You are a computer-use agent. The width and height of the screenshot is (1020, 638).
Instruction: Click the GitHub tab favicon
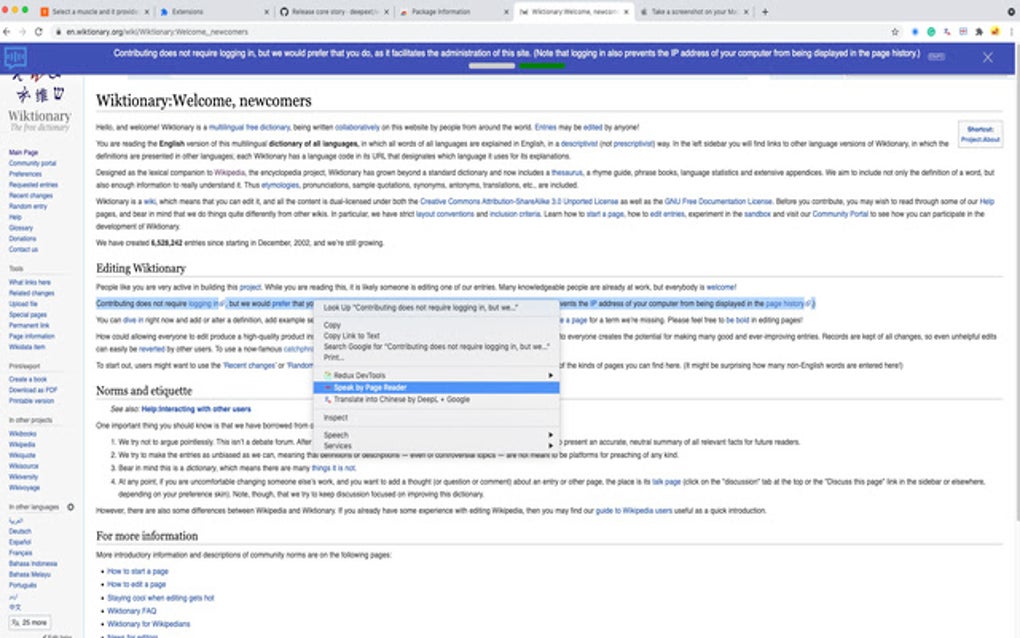point(284,12)
